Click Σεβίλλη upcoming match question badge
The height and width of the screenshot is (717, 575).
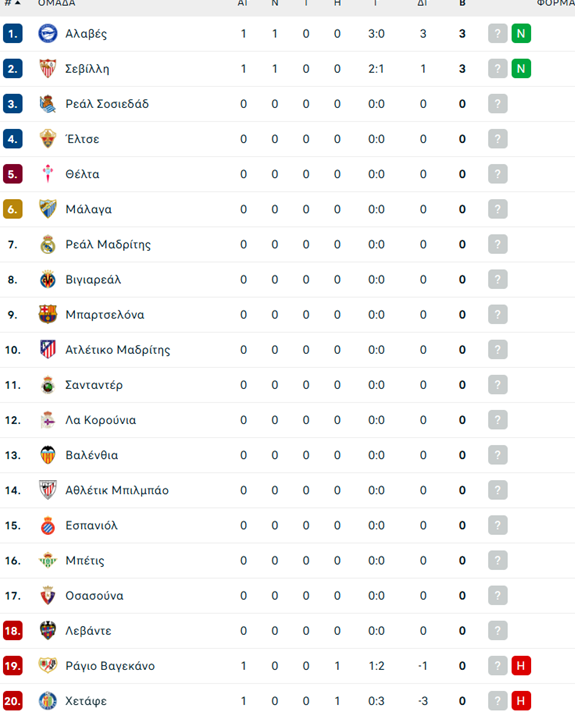[498, 69]
